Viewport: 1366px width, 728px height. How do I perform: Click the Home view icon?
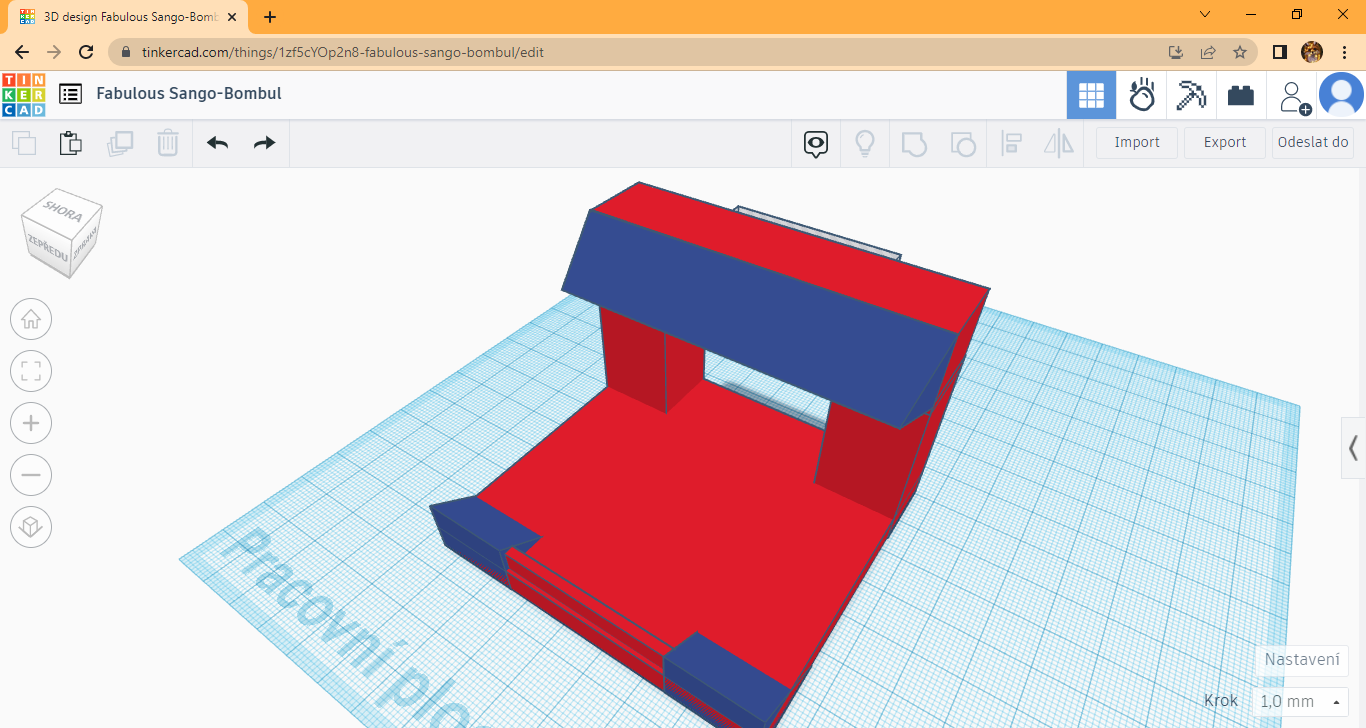[x=31, y=319]
